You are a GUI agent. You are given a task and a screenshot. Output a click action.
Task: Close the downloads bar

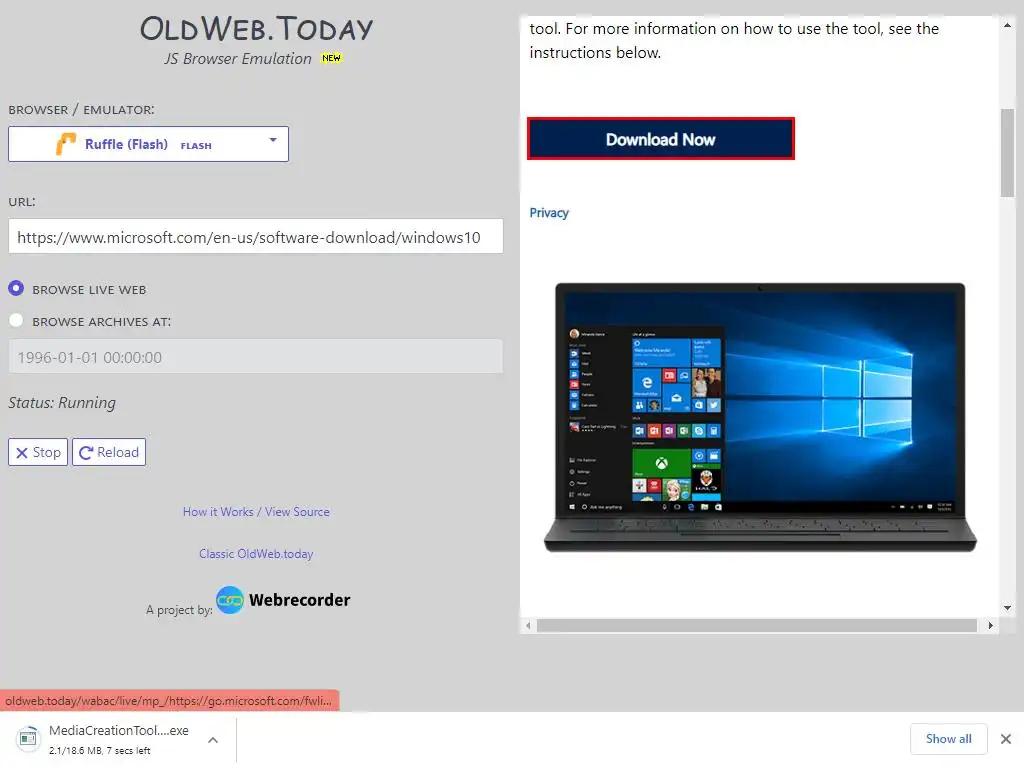[x=1006, y=739]
